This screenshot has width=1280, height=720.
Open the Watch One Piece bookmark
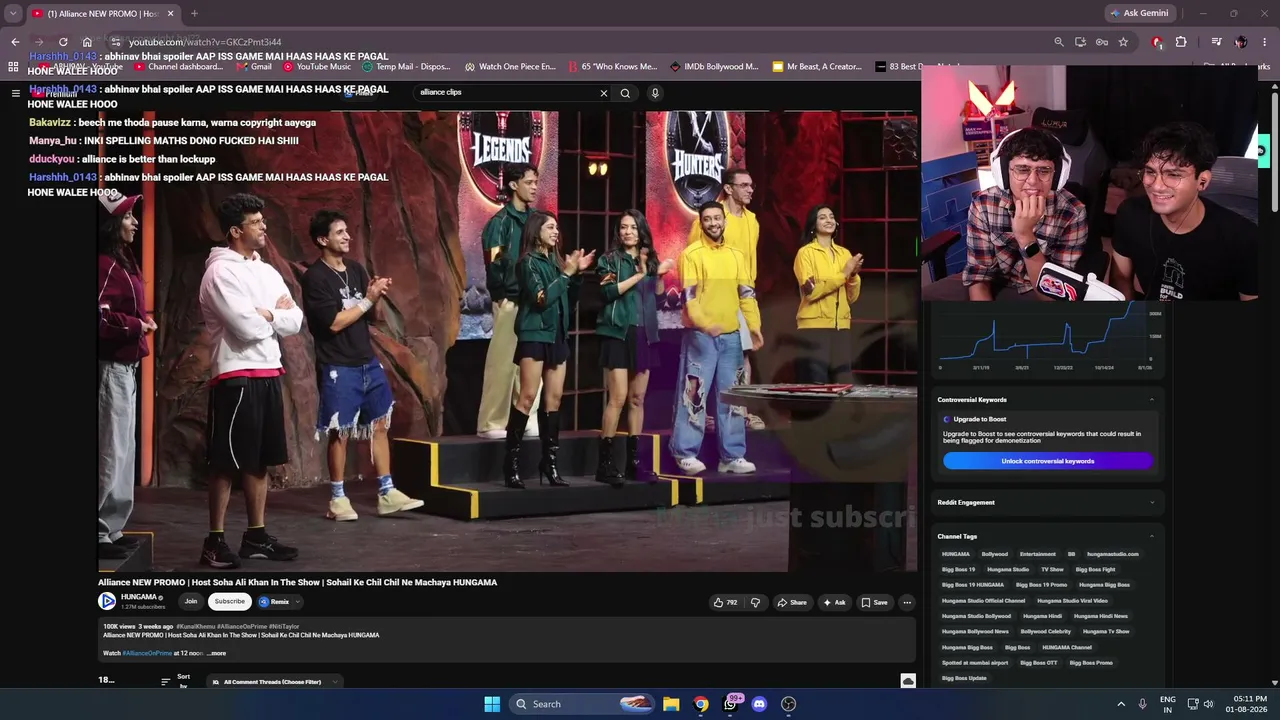point(510,67)
